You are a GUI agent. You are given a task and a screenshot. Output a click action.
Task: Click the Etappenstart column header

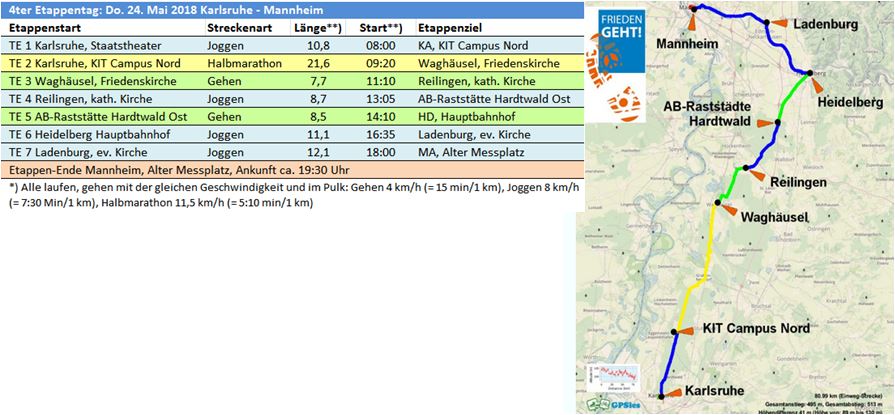pos(45,28)
